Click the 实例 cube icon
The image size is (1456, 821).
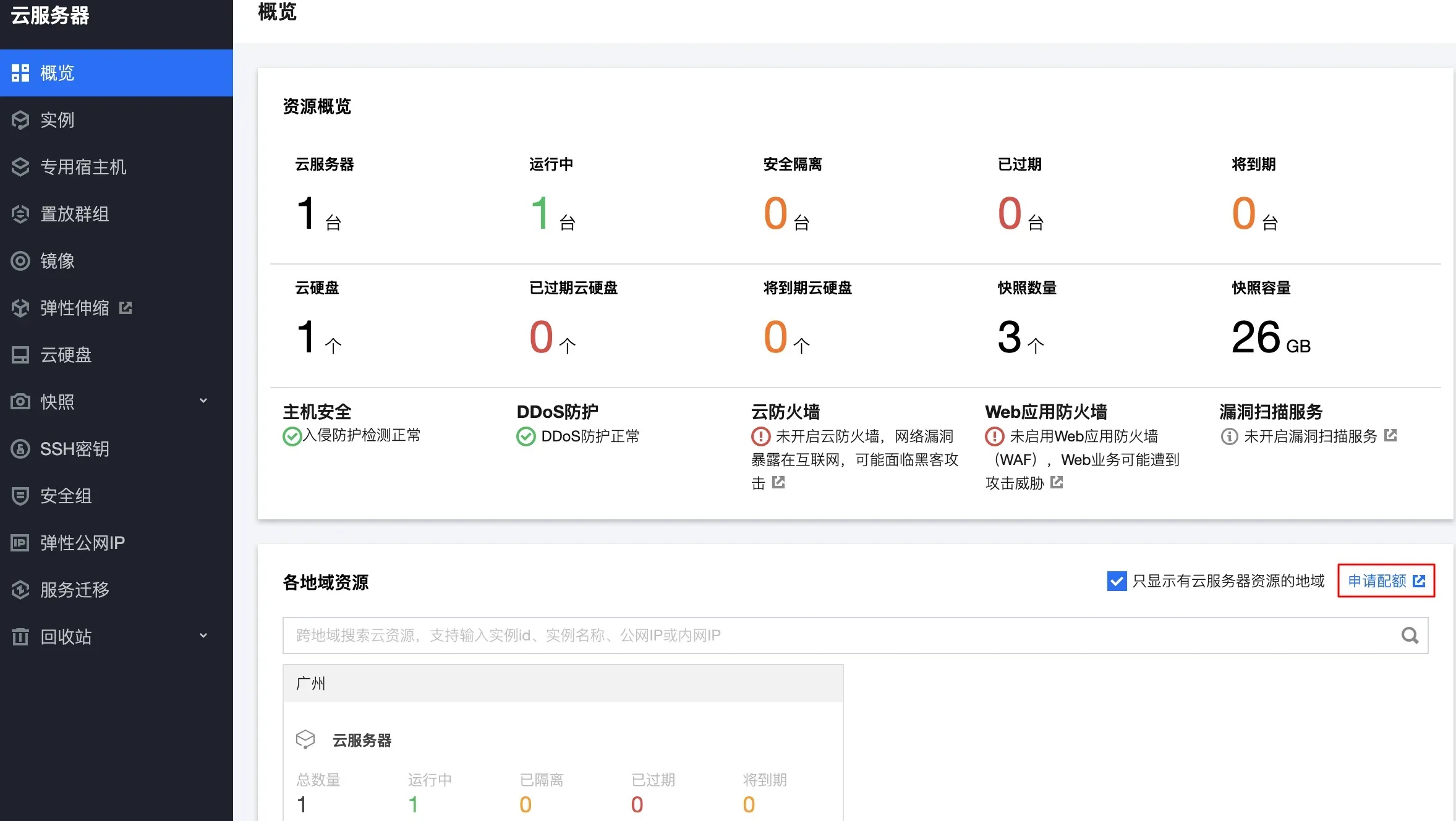point(20,120)
